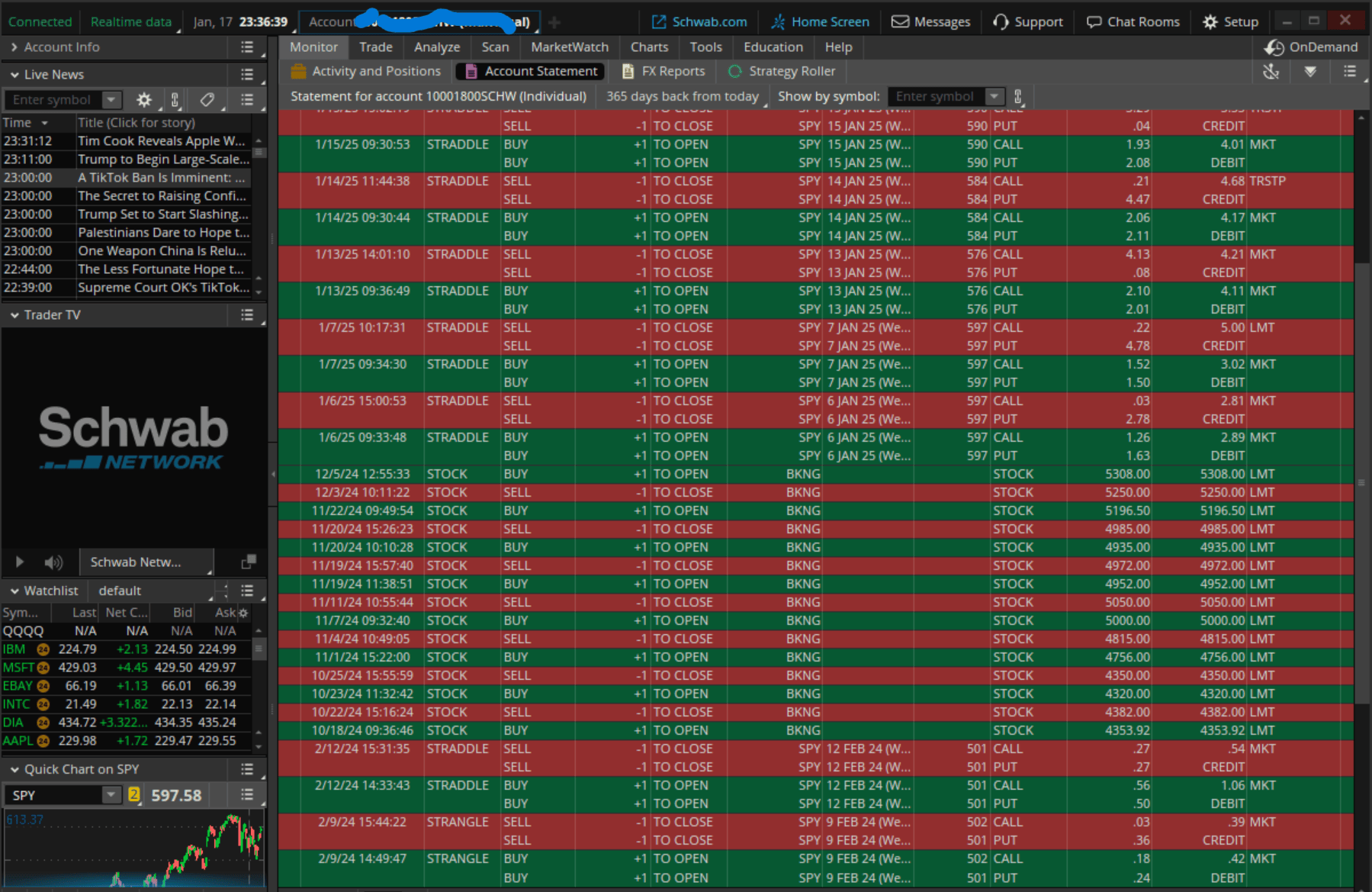Screen dimensions: 1372x892
Task: Open Live News settings gear
Action: (143, 100)
